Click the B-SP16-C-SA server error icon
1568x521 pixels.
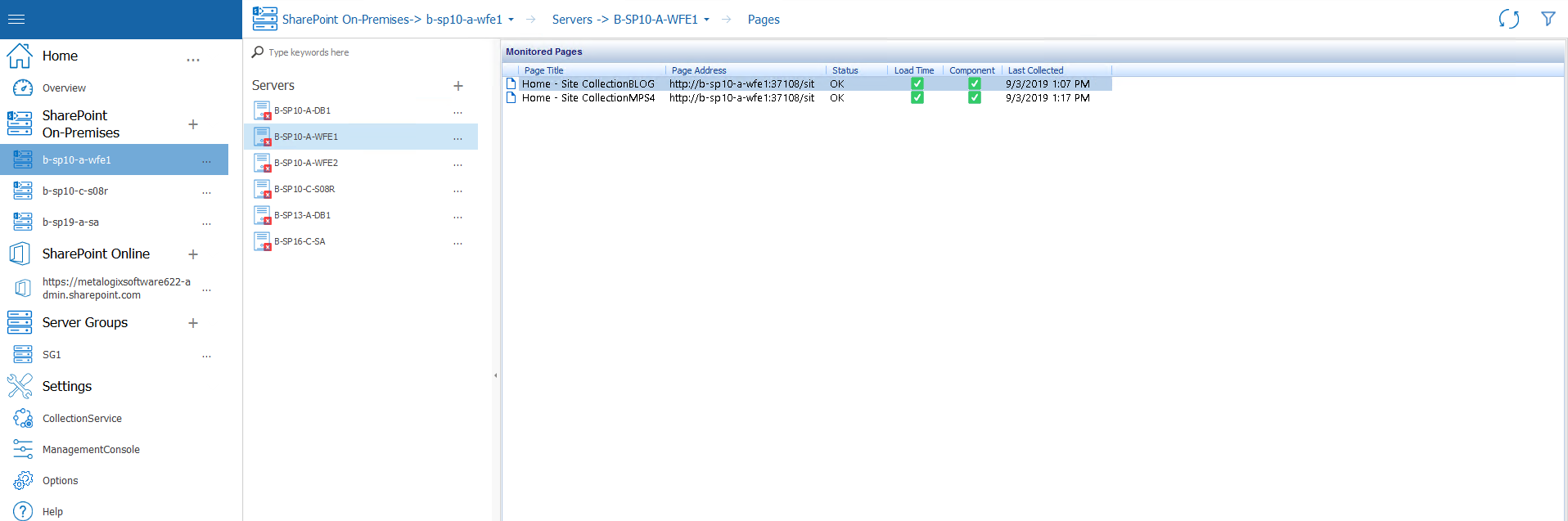pyautogui.click(x=262, y=241)
